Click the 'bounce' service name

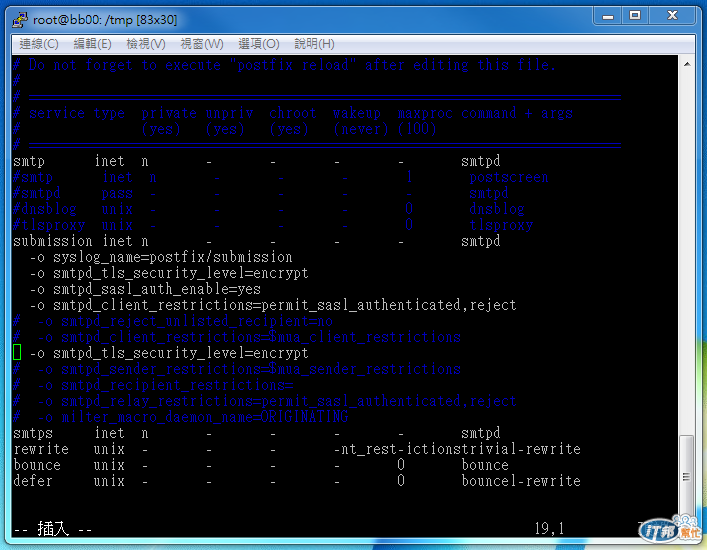point(37,465)
